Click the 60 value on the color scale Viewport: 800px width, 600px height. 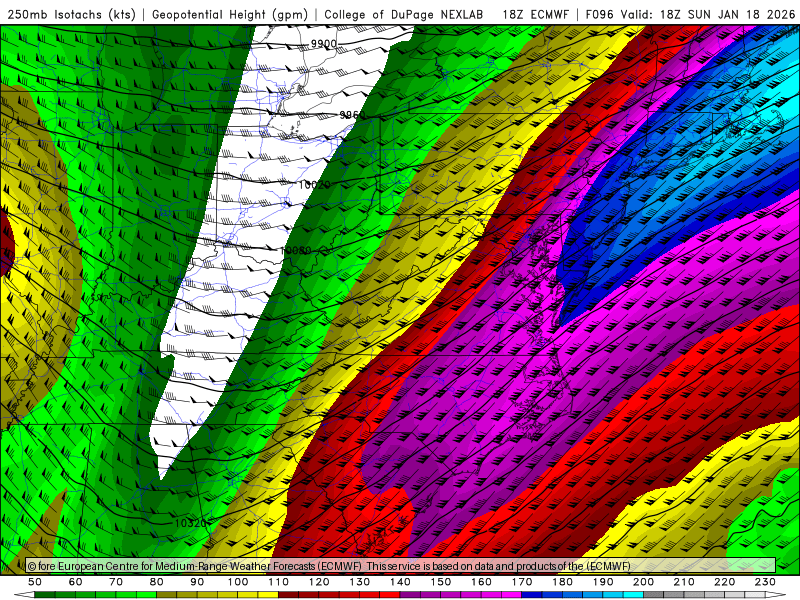coord(76,582)
